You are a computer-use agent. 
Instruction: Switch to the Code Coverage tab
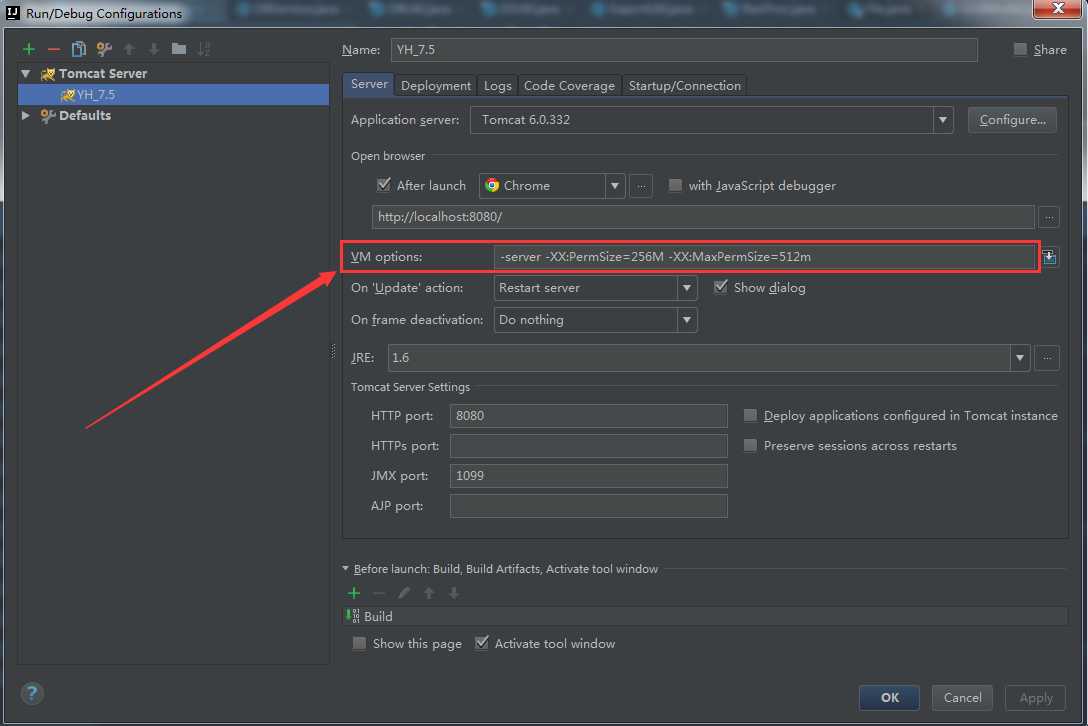point(569,85)
